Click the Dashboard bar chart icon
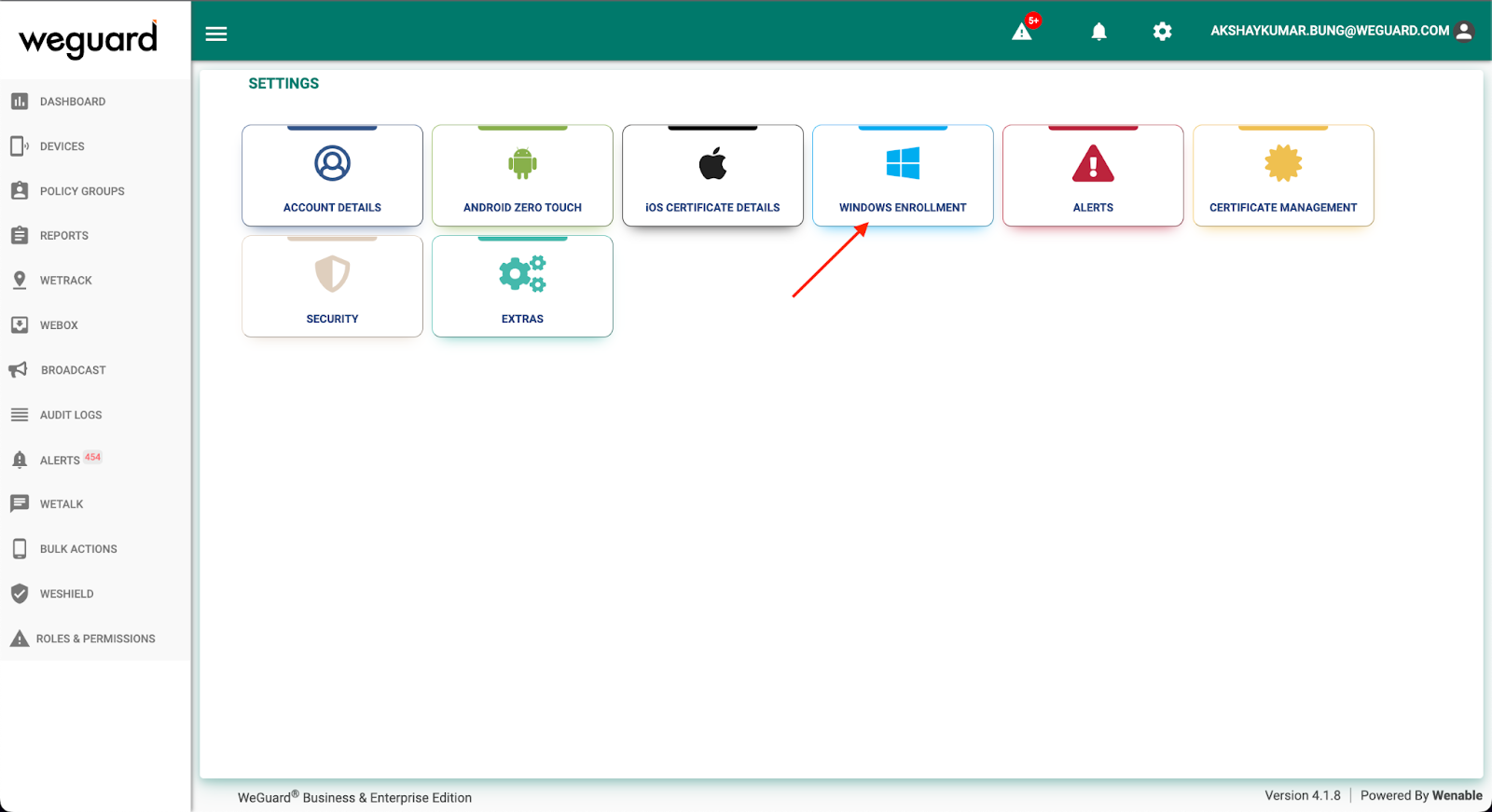1492x812 pixels. coord(20,101)
